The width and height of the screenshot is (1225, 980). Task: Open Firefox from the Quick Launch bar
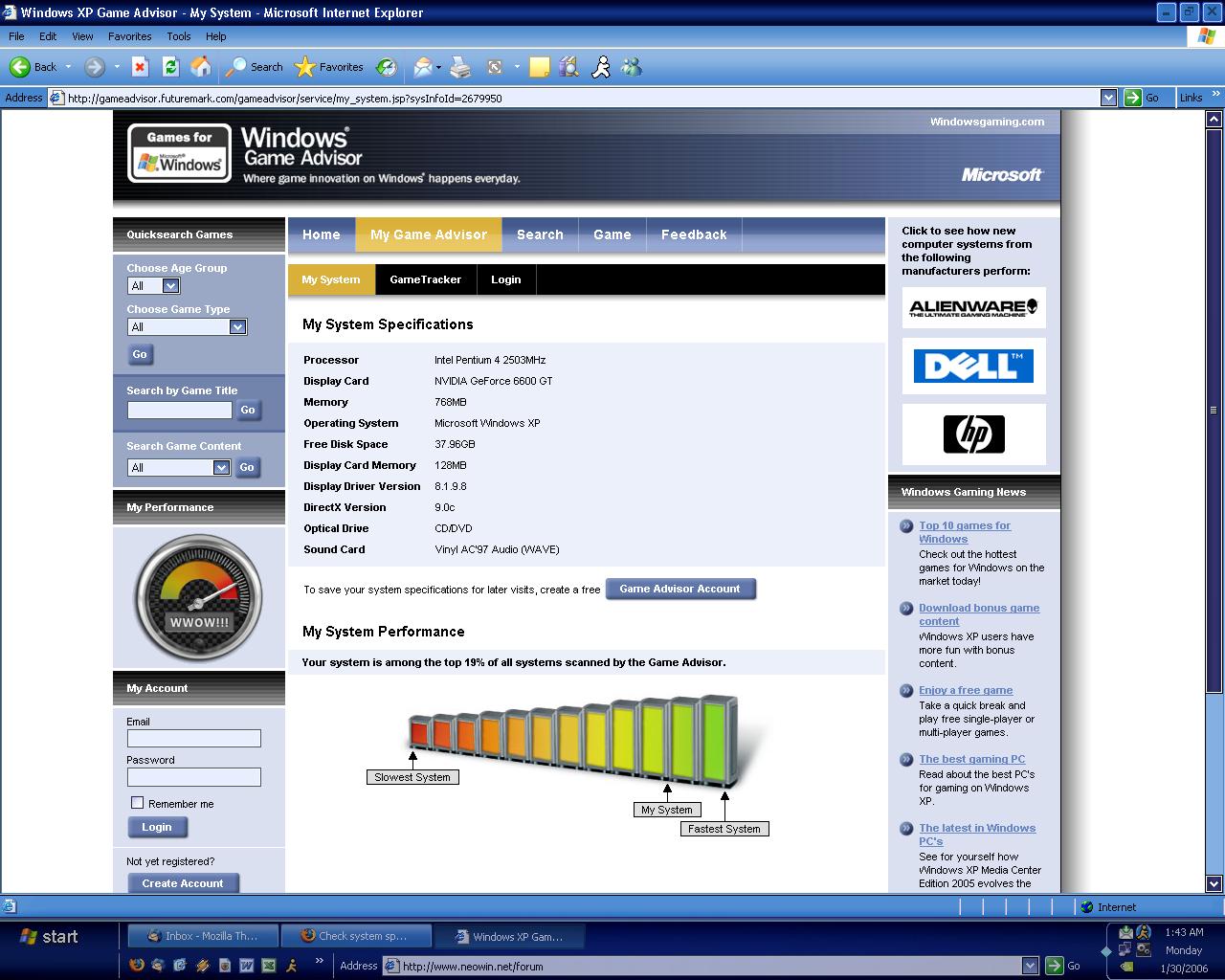[x=137, y=966]
